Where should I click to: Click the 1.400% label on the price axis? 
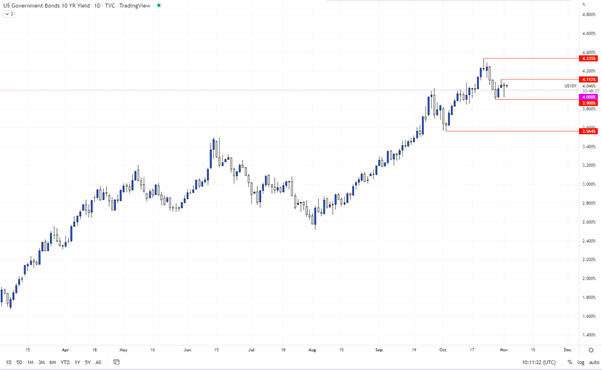[x=589, y=335]
